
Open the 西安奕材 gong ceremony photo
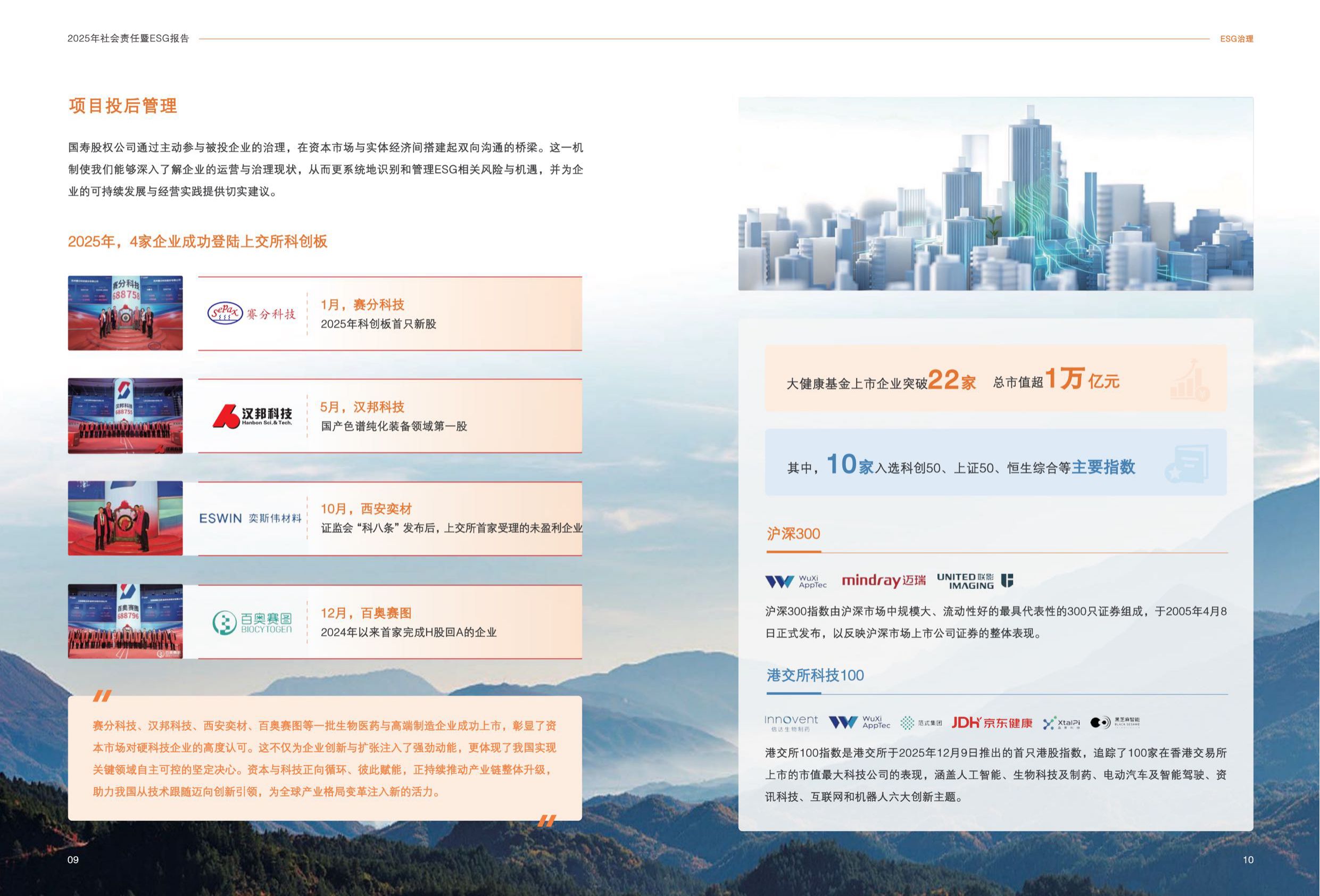(x=126, y=518)
